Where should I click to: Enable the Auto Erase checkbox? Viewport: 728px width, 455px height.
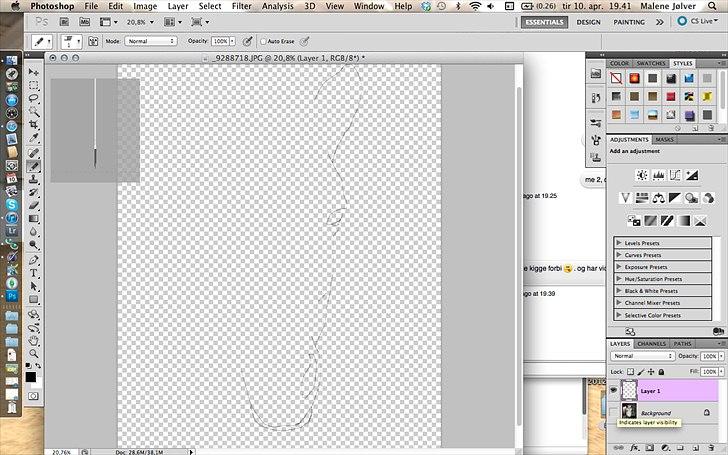click(x=262, y=42)
